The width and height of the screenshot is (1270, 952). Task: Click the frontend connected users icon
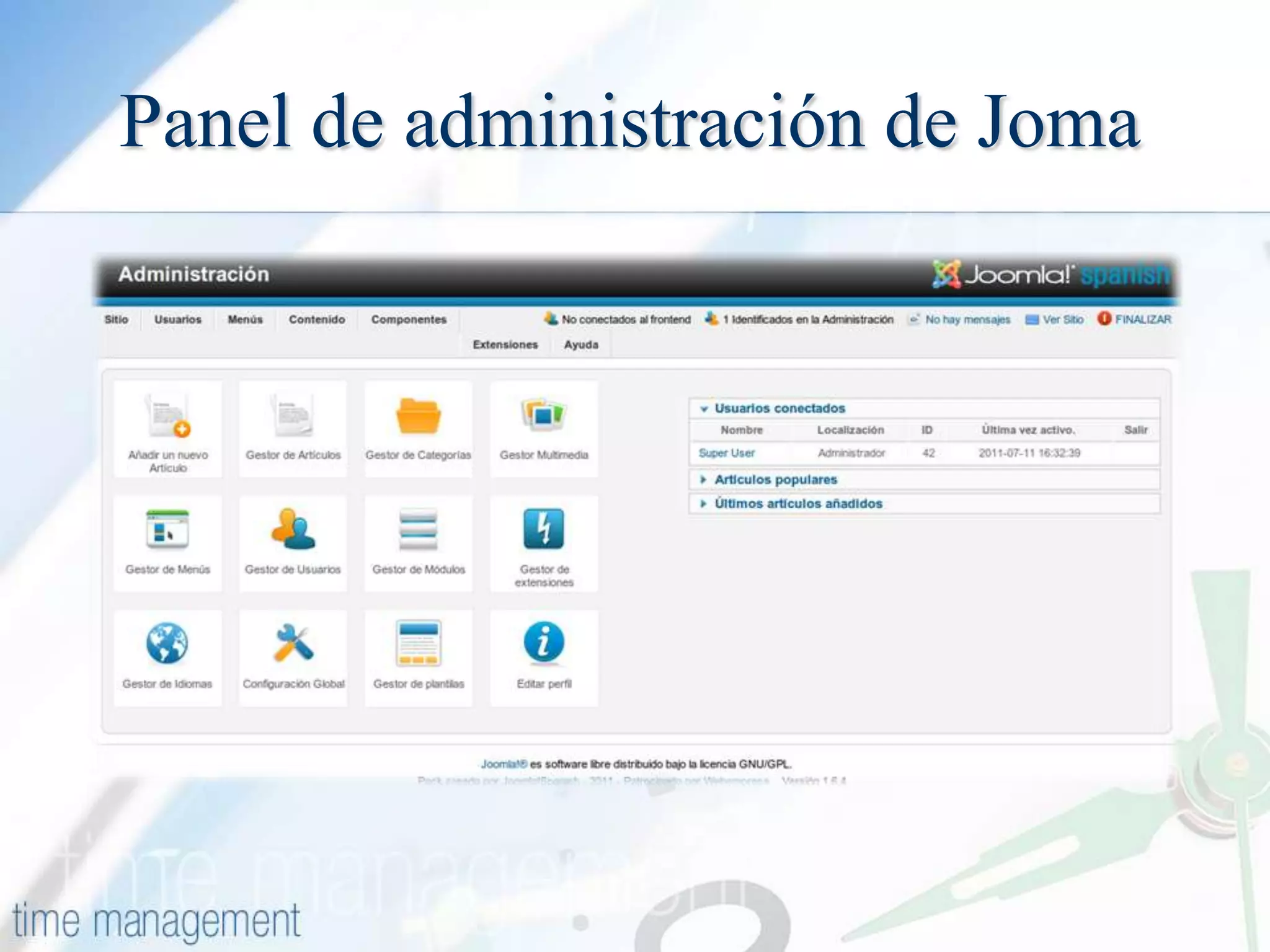click(x=551, y=319)
